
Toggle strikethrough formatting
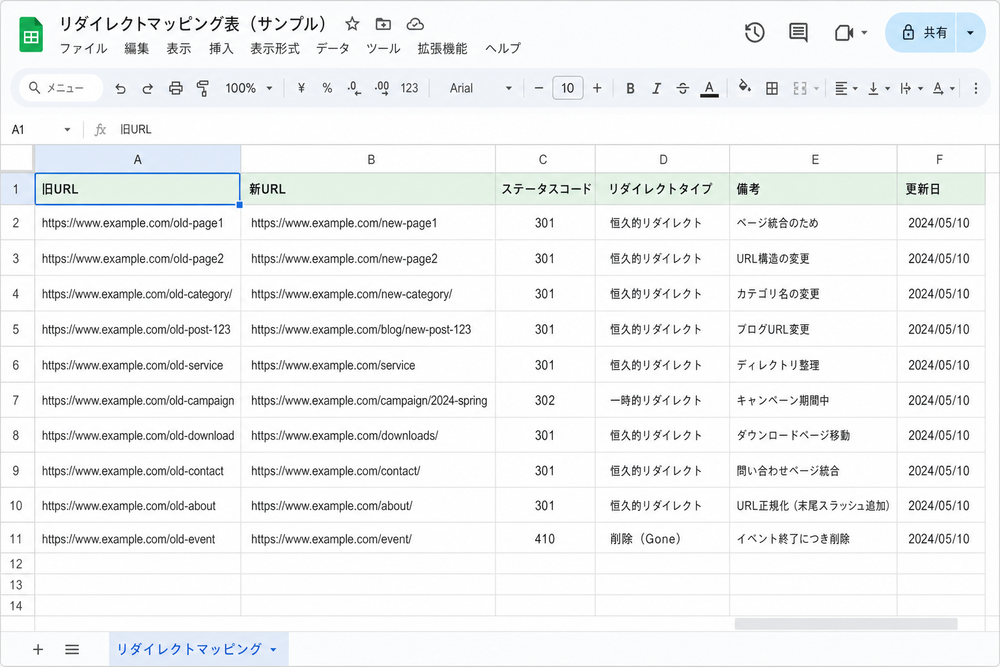tap(682, 89)
